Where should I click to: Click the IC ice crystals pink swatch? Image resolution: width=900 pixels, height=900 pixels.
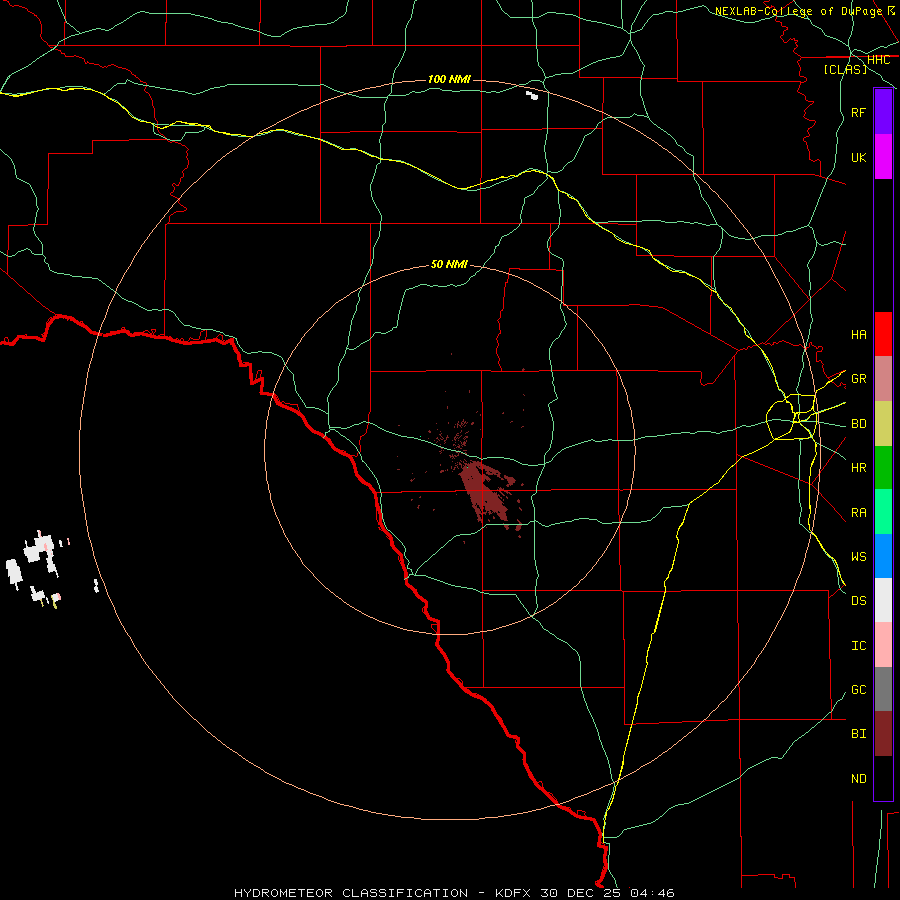click(883, 645)
